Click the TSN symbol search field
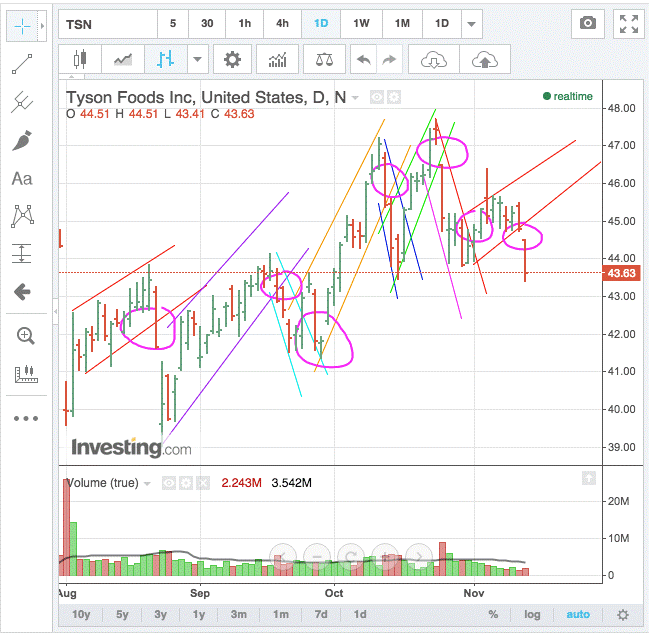 pyautogui.click(x=108, y=24)
